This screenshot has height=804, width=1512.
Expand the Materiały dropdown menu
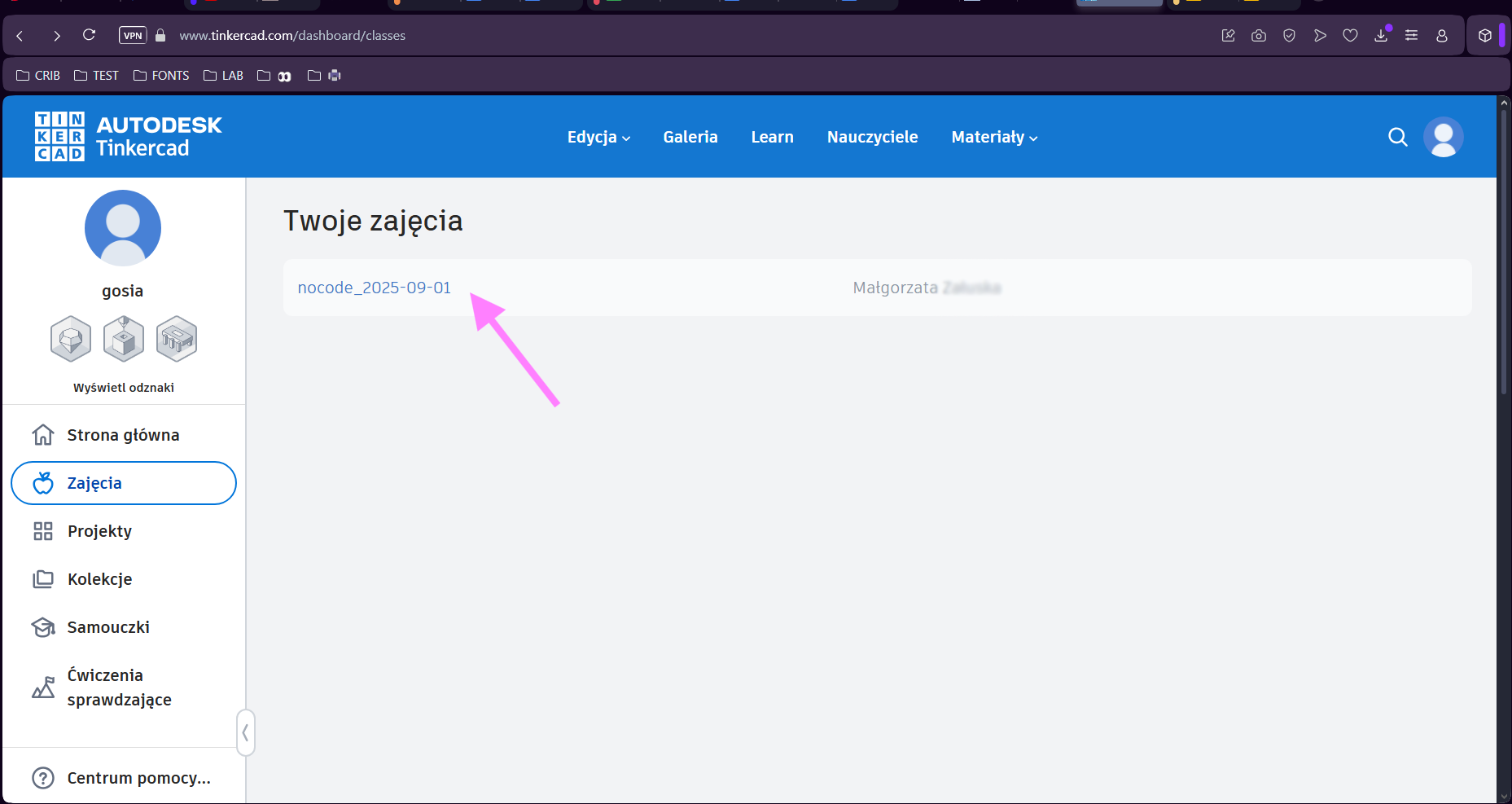coord(994,137)
